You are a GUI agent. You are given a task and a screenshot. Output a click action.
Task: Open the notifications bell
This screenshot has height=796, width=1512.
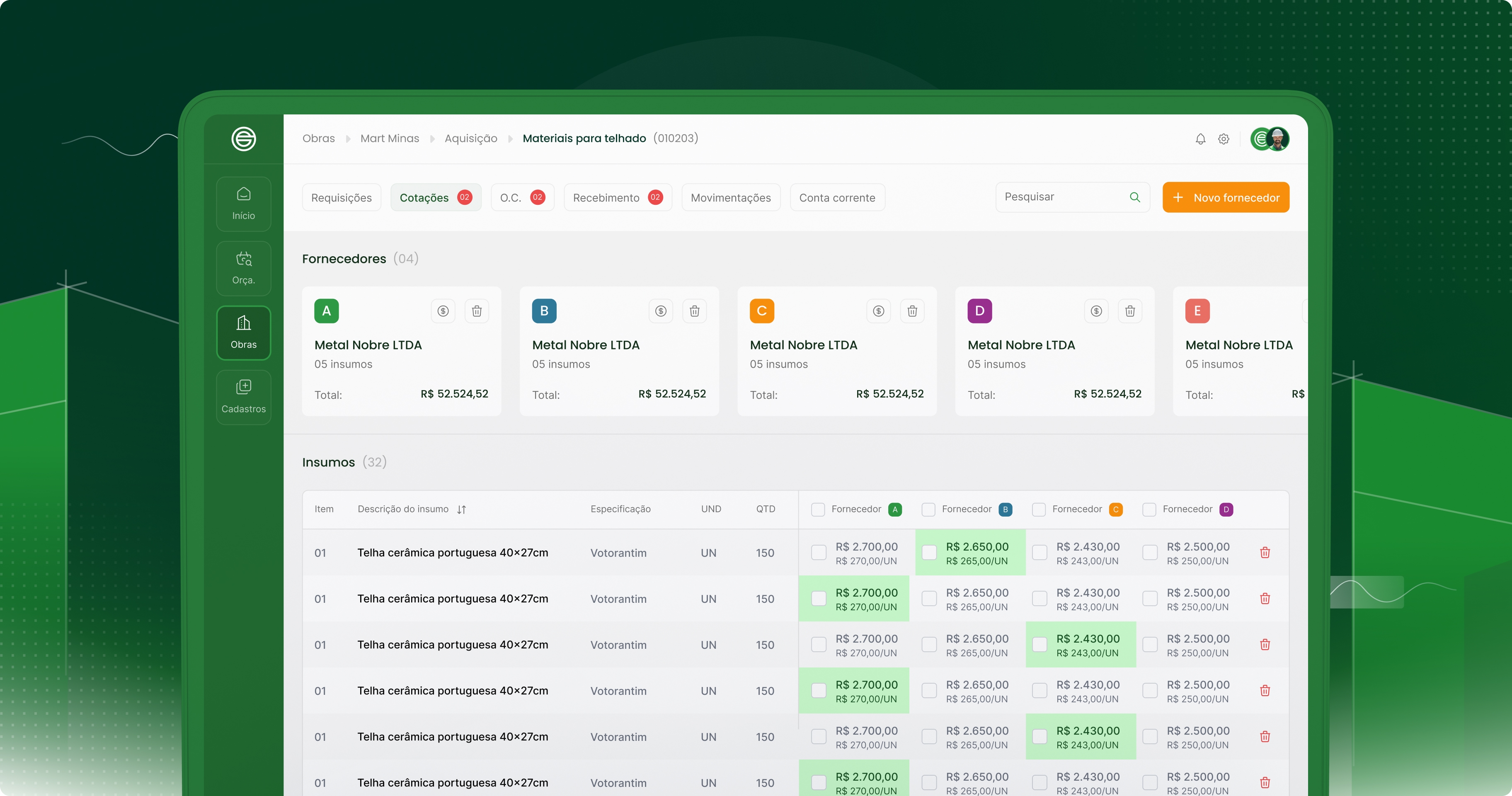[1200, 139]
